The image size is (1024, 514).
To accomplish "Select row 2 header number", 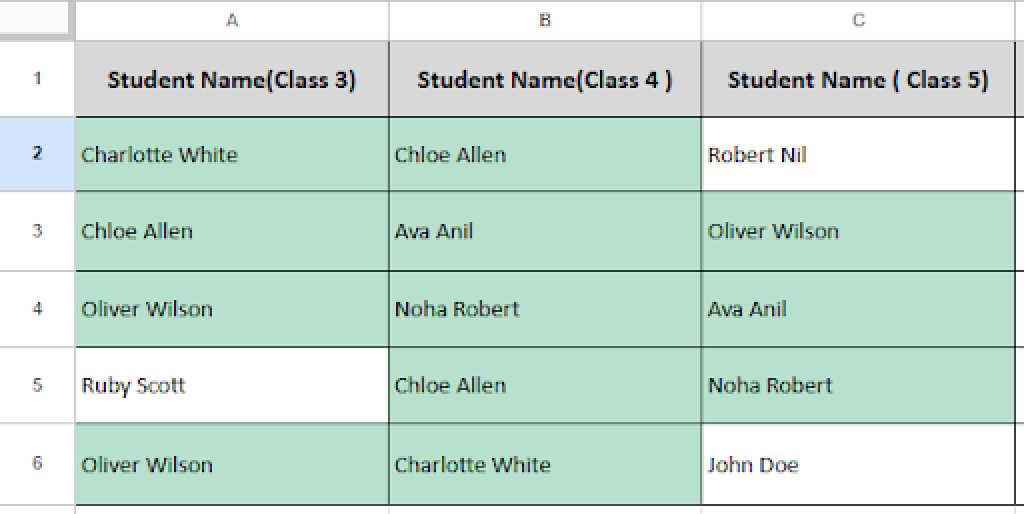I will (x=37, y=154).
